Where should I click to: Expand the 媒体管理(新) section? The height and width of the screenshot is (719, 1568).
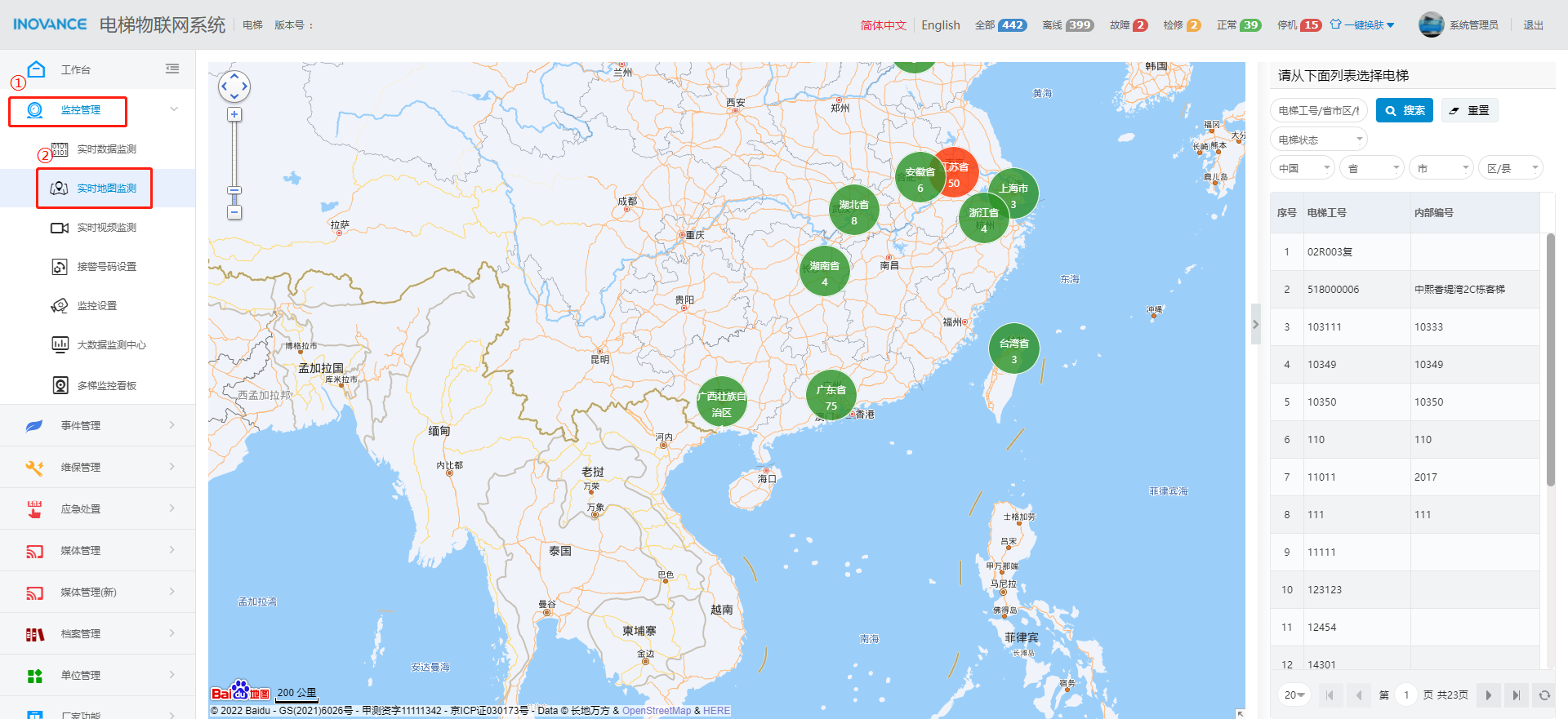point(98,592)
